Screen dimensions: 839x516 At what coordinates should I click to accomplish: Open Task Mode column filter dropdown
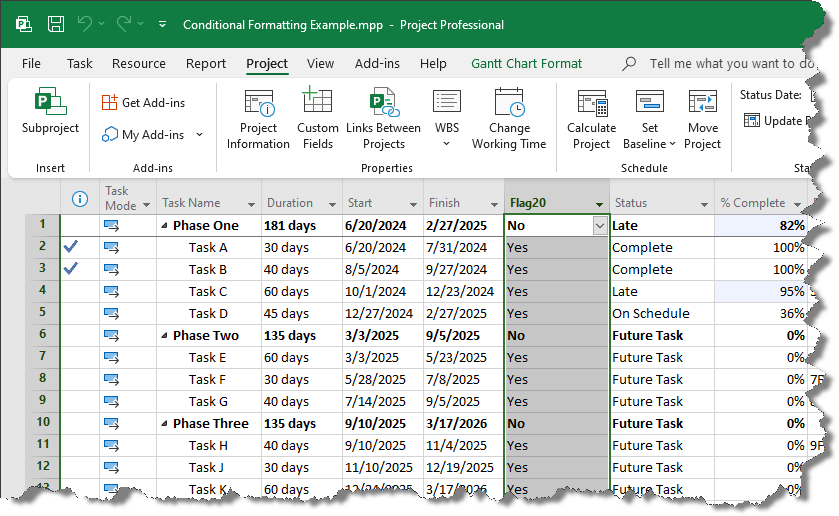pyautogui.click(x=147, y=205)
